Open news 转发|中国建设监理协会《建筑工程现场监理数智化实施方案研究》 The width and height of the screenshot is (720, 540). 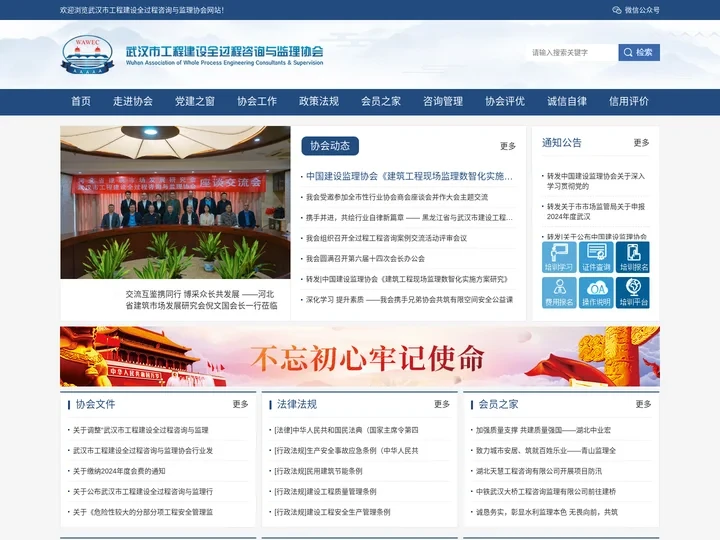coord(407,279)
